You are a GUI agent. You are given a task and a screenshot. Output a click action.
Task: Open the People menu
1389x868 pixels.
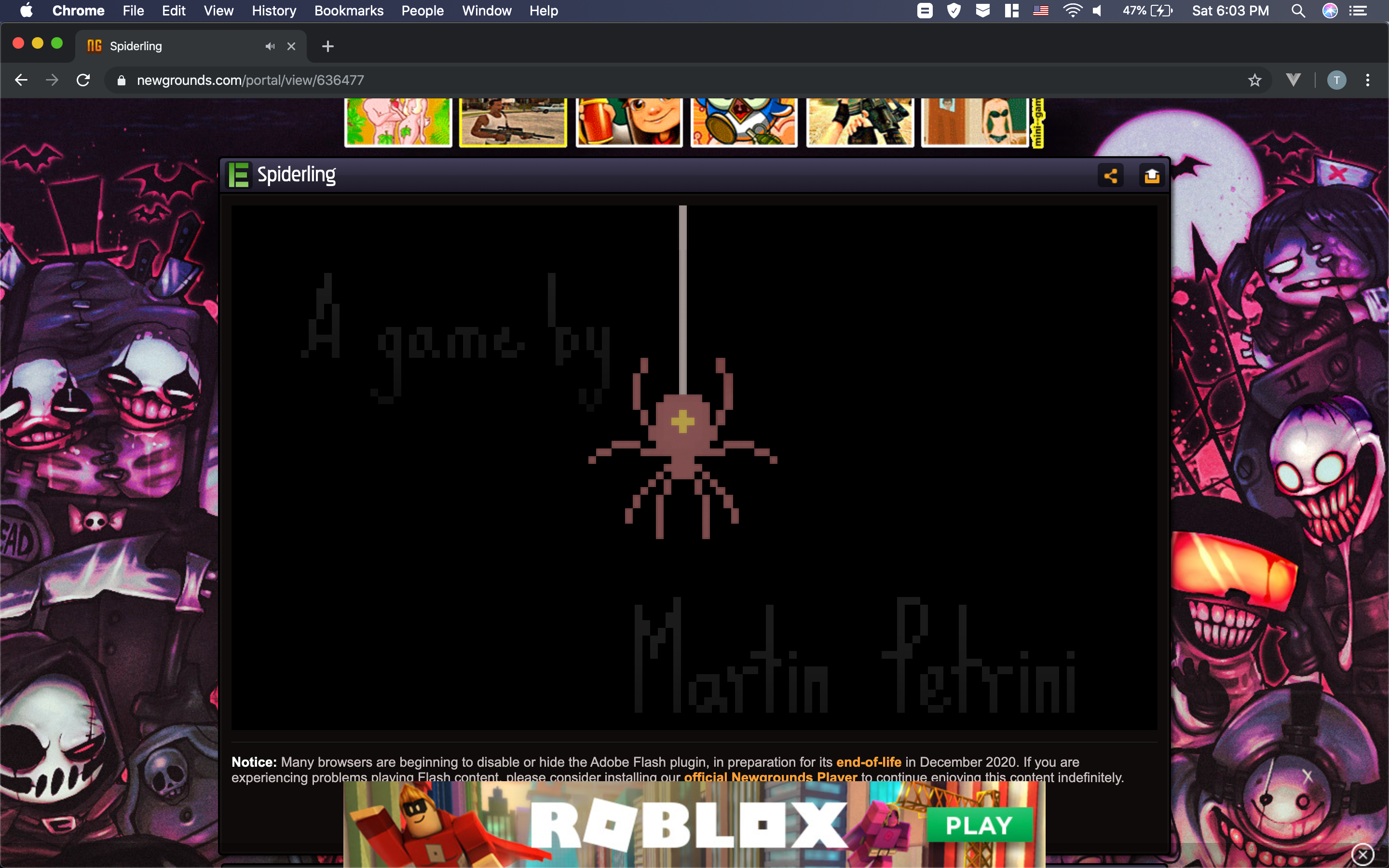click(x=422, y=10)
